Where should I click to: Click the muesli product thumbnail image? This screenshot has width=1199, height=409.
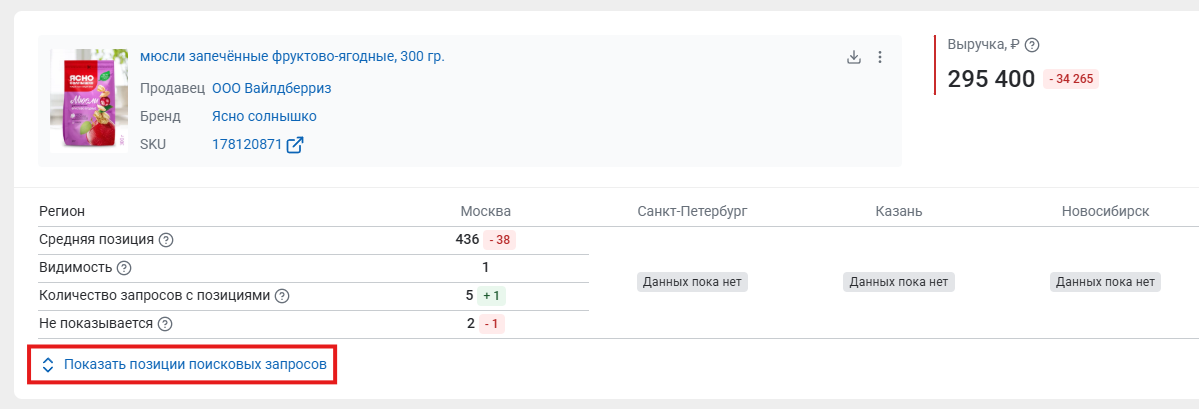coord(89,100)
